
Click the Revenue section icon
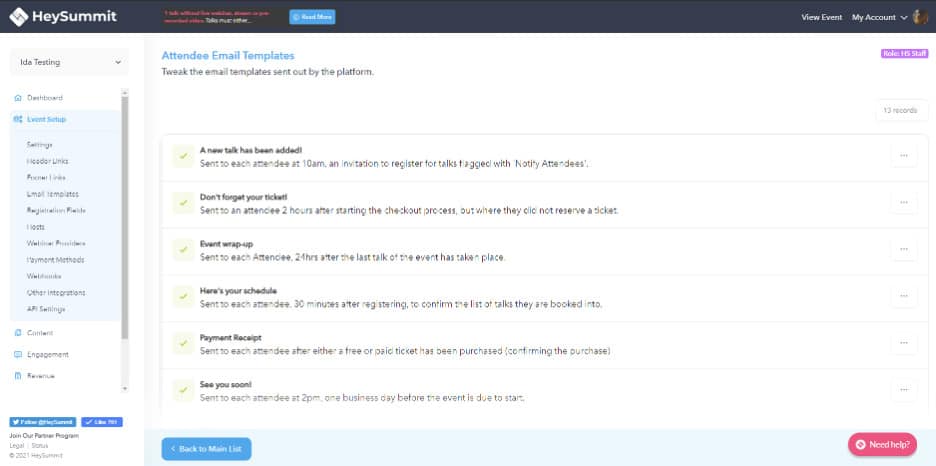[18, 376]
